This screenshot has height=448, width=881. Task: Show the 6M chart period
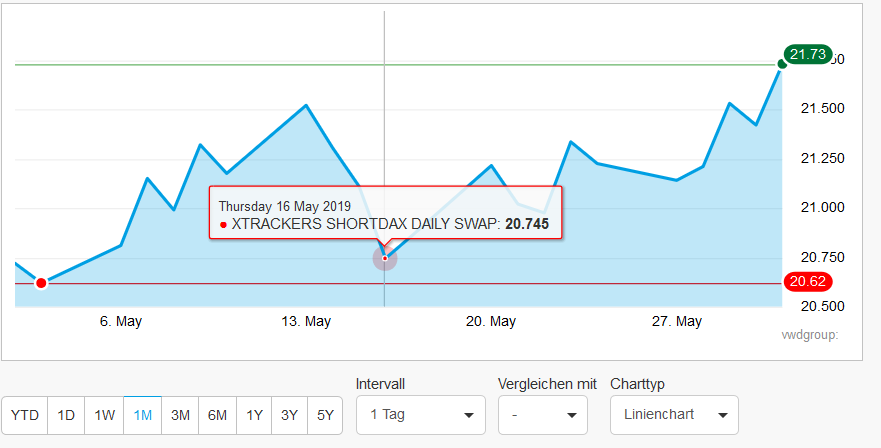(217, 415)
